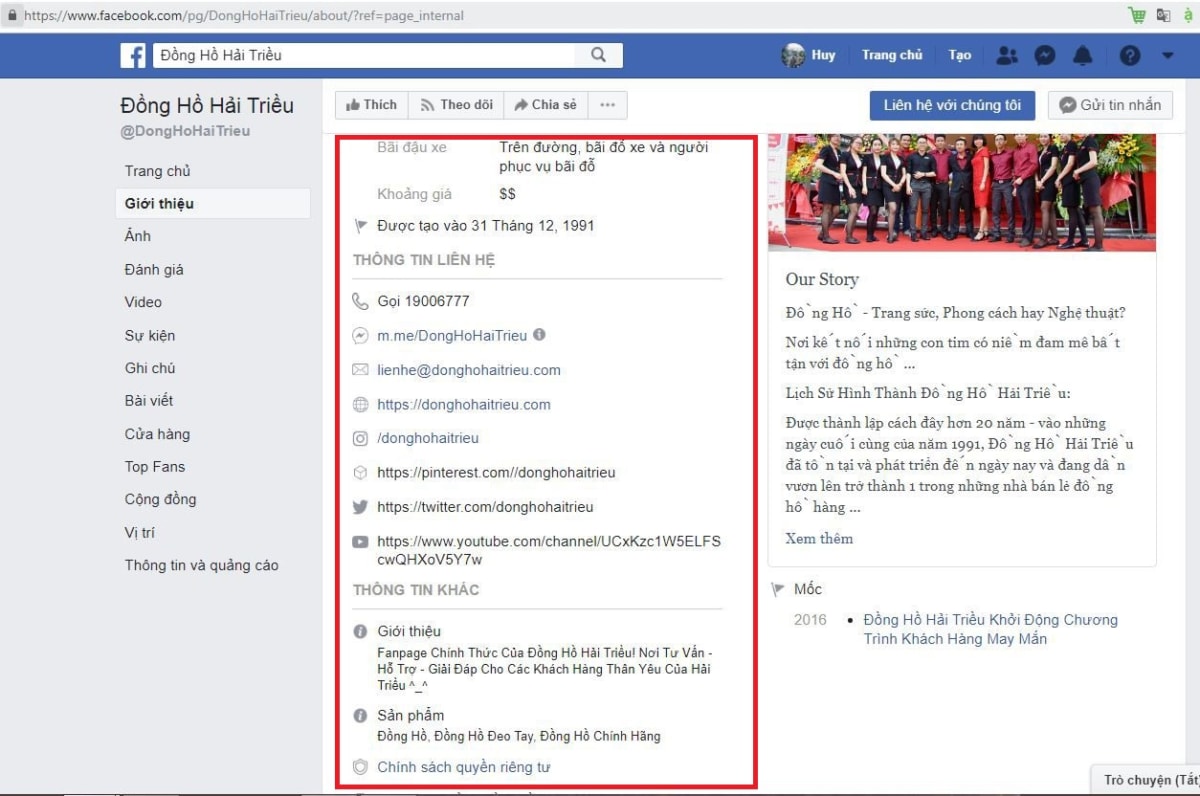Click the Facebook logo in the top bar
Viewport: 1200px width, 796px height.
click(133, 56)
